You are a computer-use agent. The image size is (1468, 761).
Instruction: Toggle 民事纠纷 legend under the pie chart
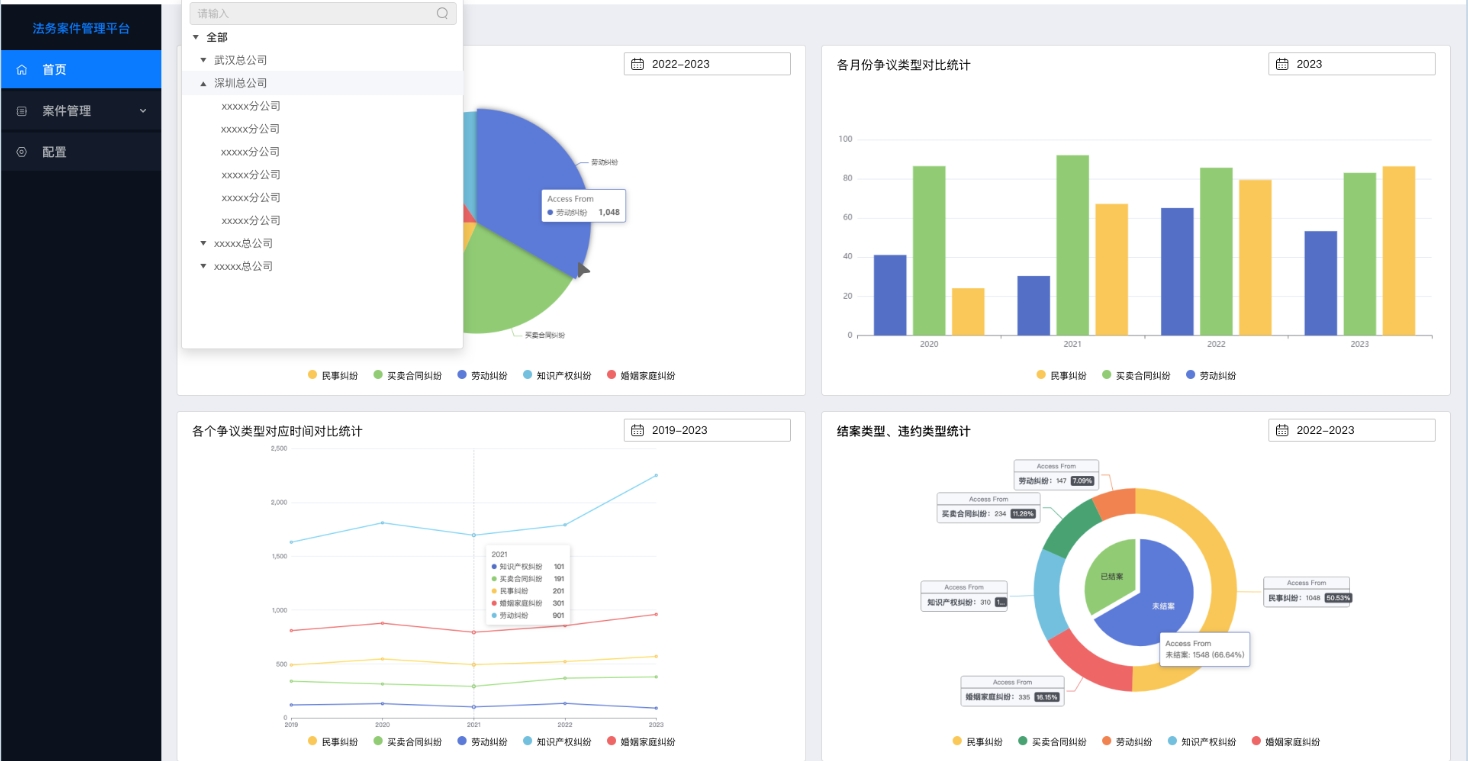[x=333, y=376]
